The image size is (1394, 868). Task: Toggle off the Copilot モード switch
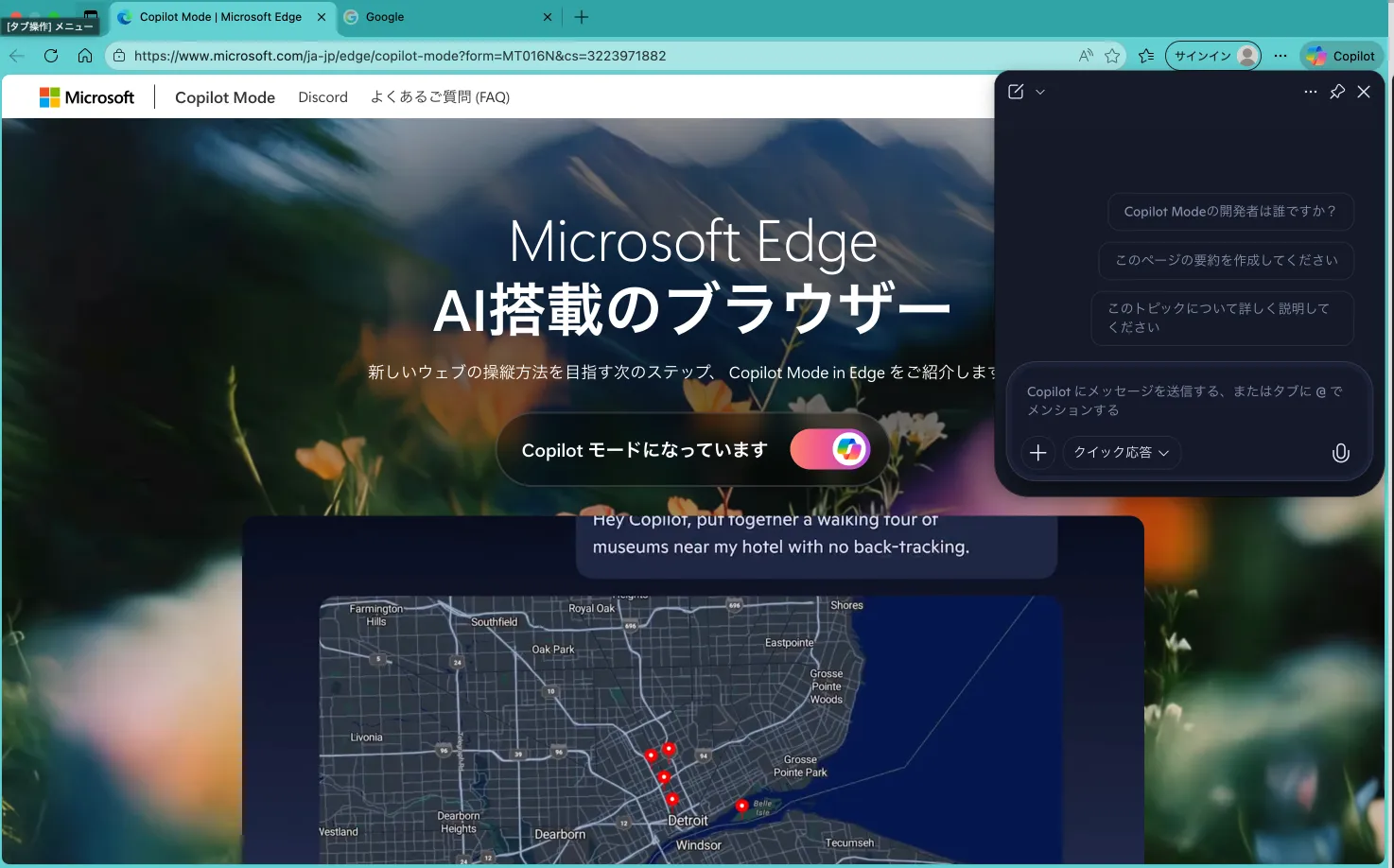click(831, 449)
